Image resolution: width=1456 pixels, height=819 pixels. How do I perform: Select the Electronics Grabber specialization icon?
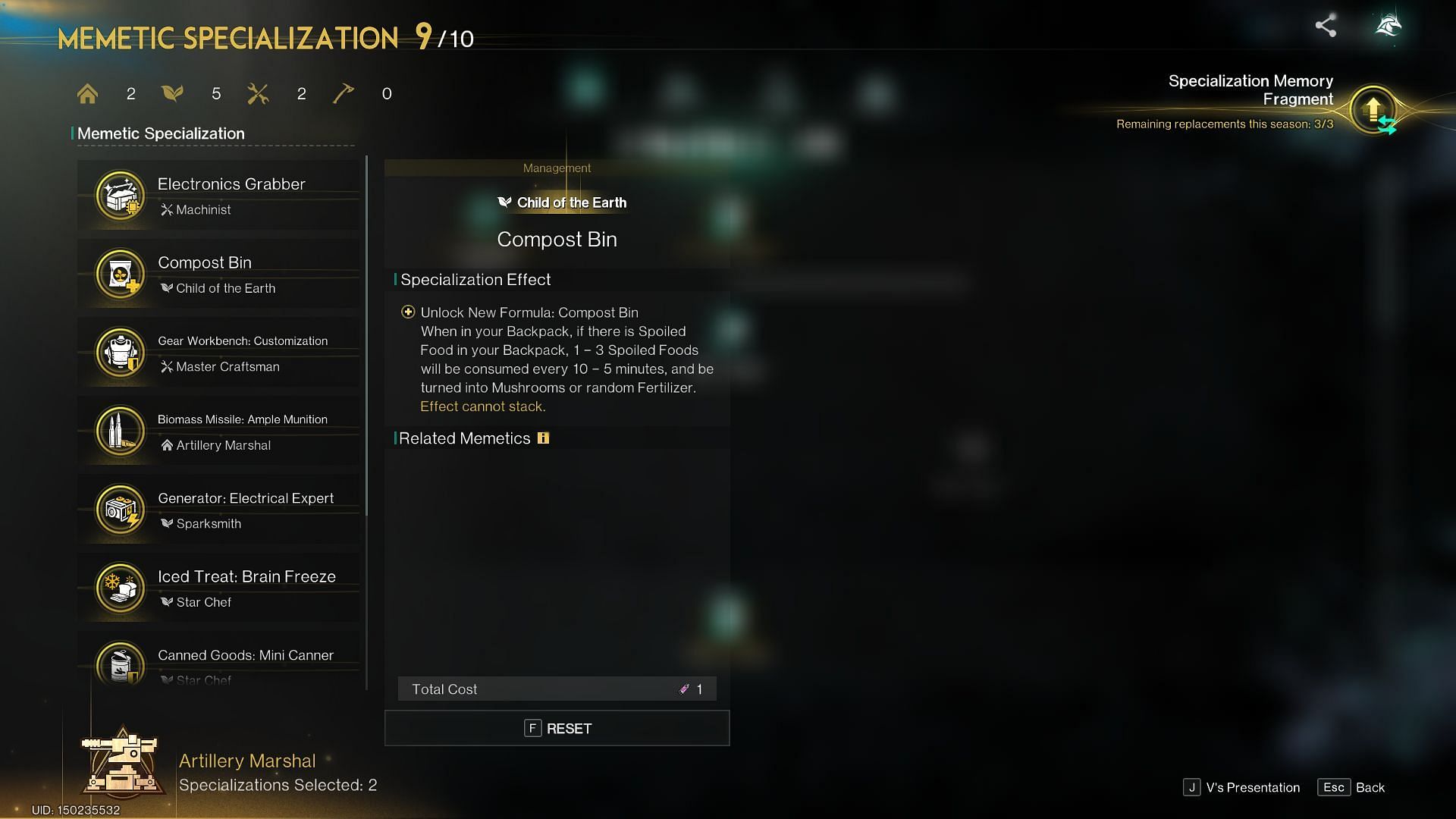coord(119,195)
